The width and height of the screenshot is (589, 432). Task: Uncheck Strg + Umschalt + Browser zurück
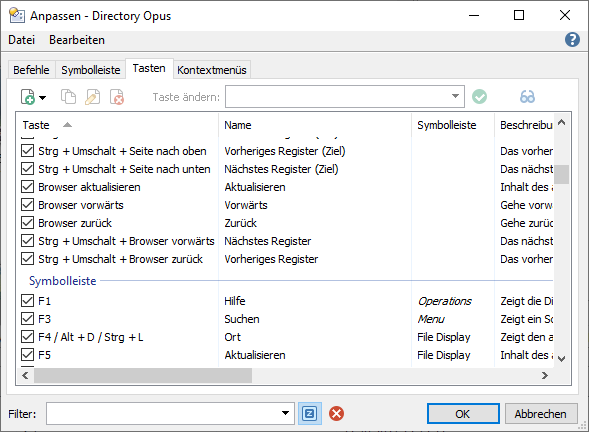27,259
